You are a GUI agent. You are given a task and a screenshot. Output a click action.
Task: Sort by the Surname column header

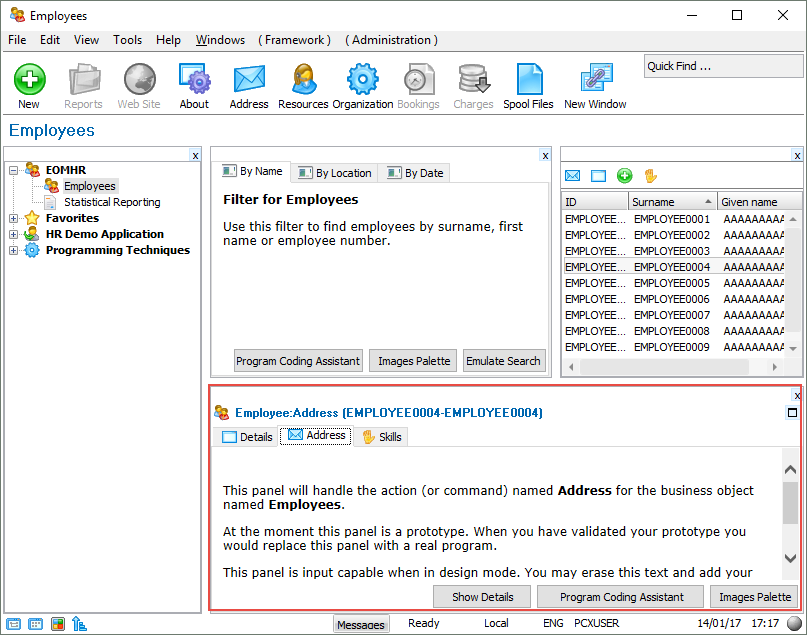pyautogui.click(x=672, y=202)
